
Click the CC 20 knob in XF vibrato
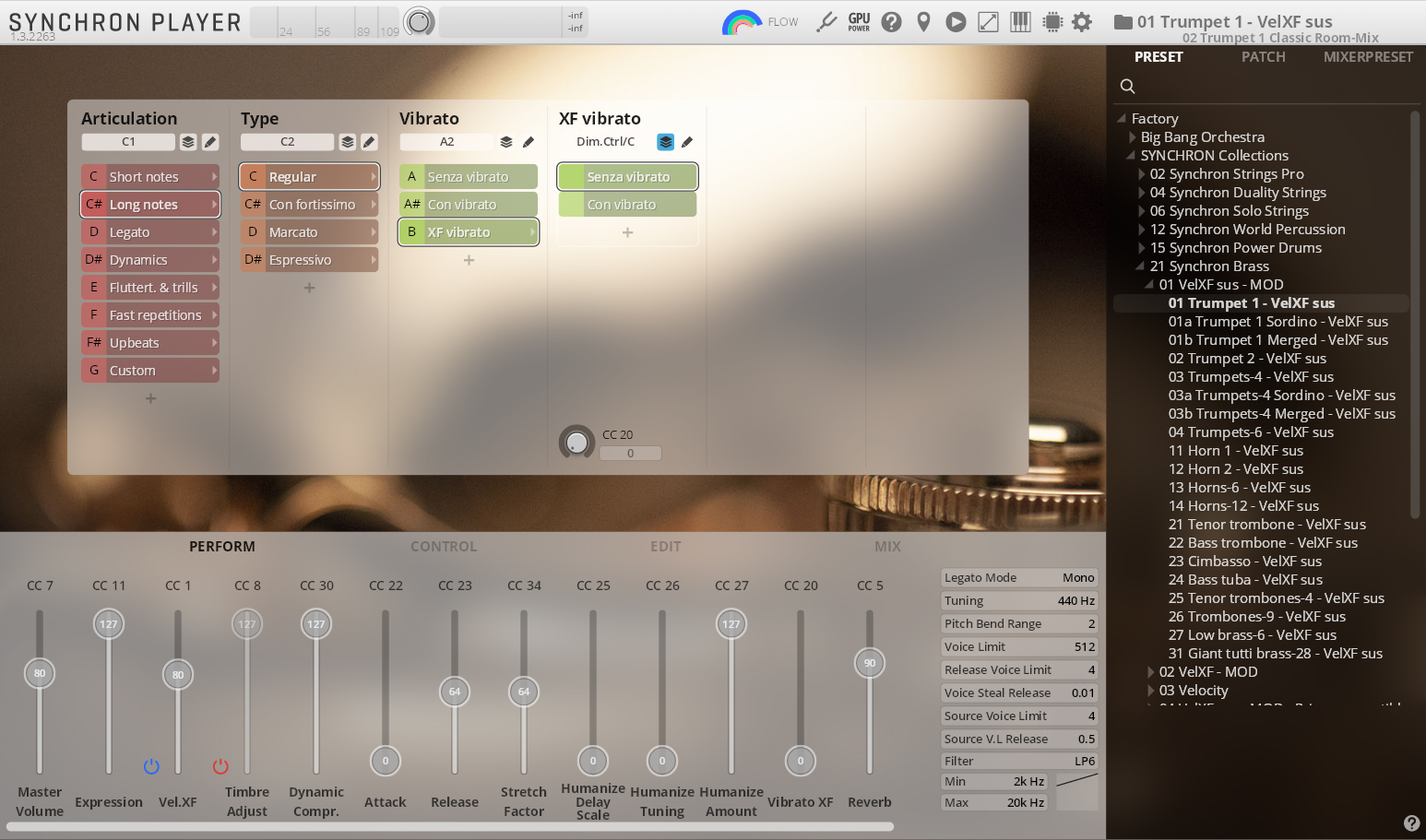[577, 443]
